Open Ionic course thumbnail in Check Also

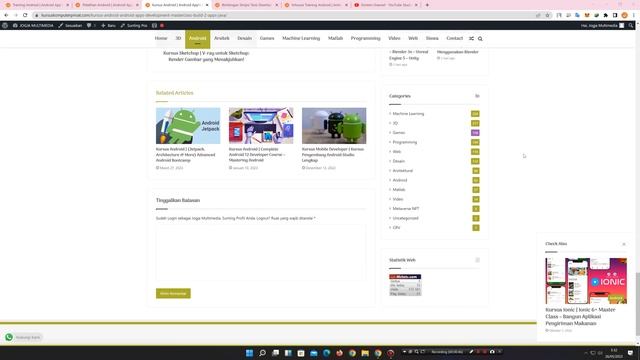point(586,281)
